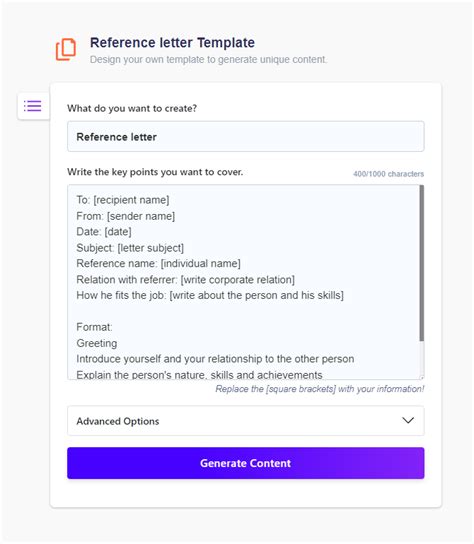Place cursor on the Date: [date] line

[104, 232]
